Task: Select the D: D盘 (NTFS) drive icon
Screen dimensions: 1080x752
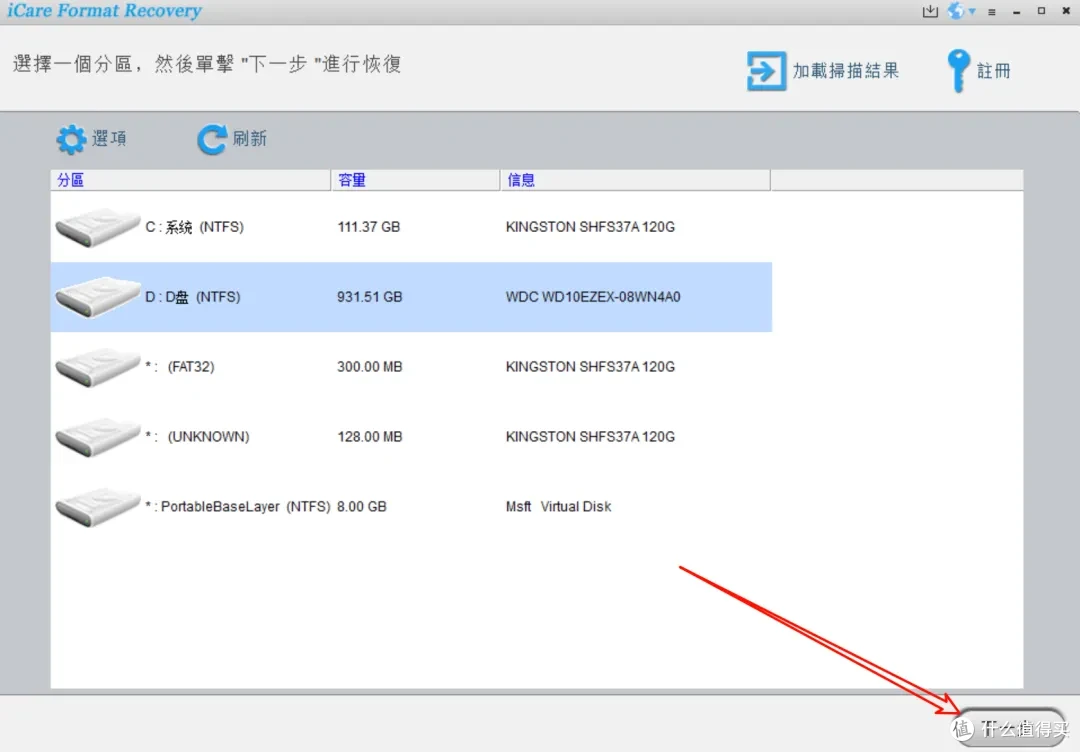Action: coord(97,297)
